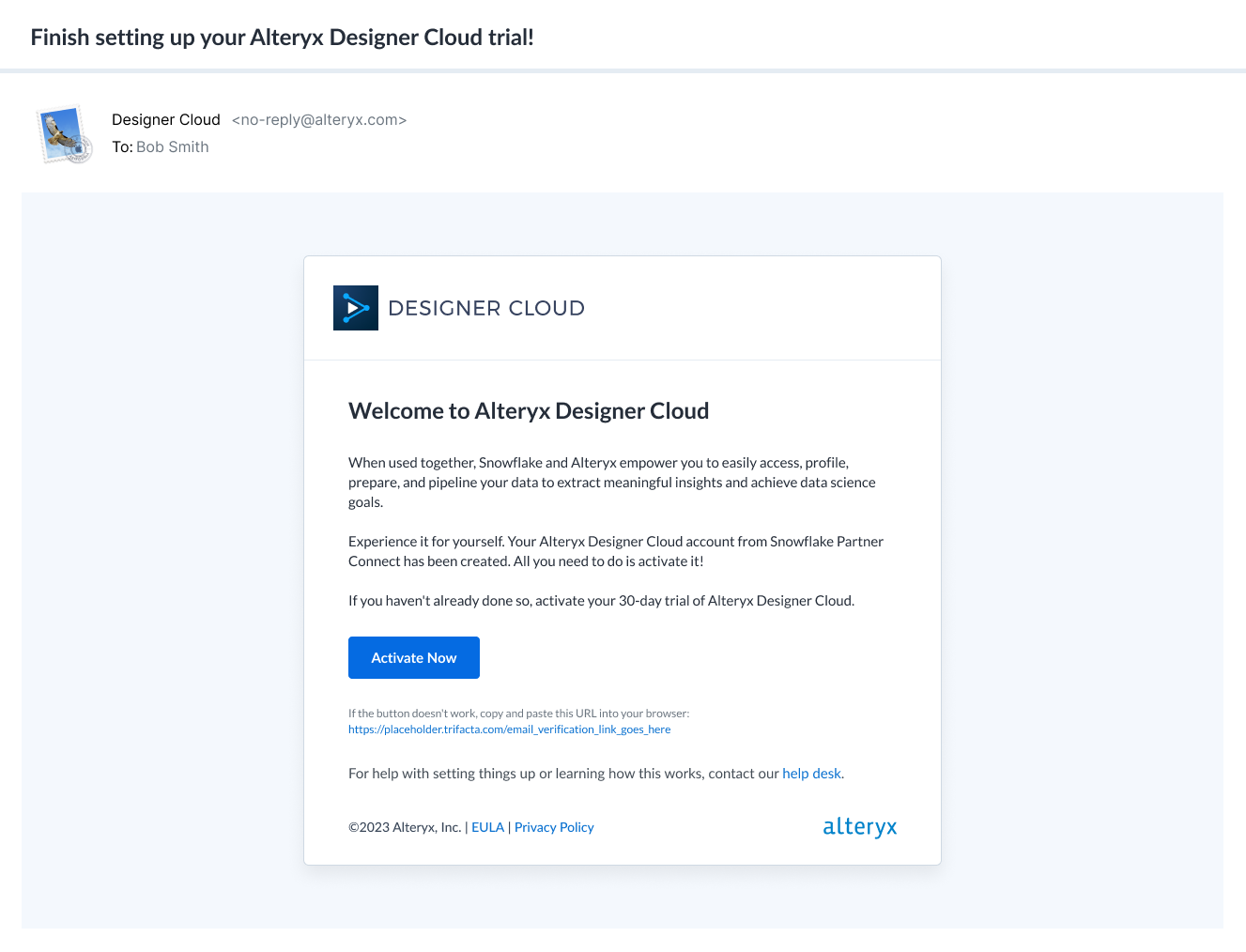
Task: Open the email verification URL link
Action: (509, 729)
